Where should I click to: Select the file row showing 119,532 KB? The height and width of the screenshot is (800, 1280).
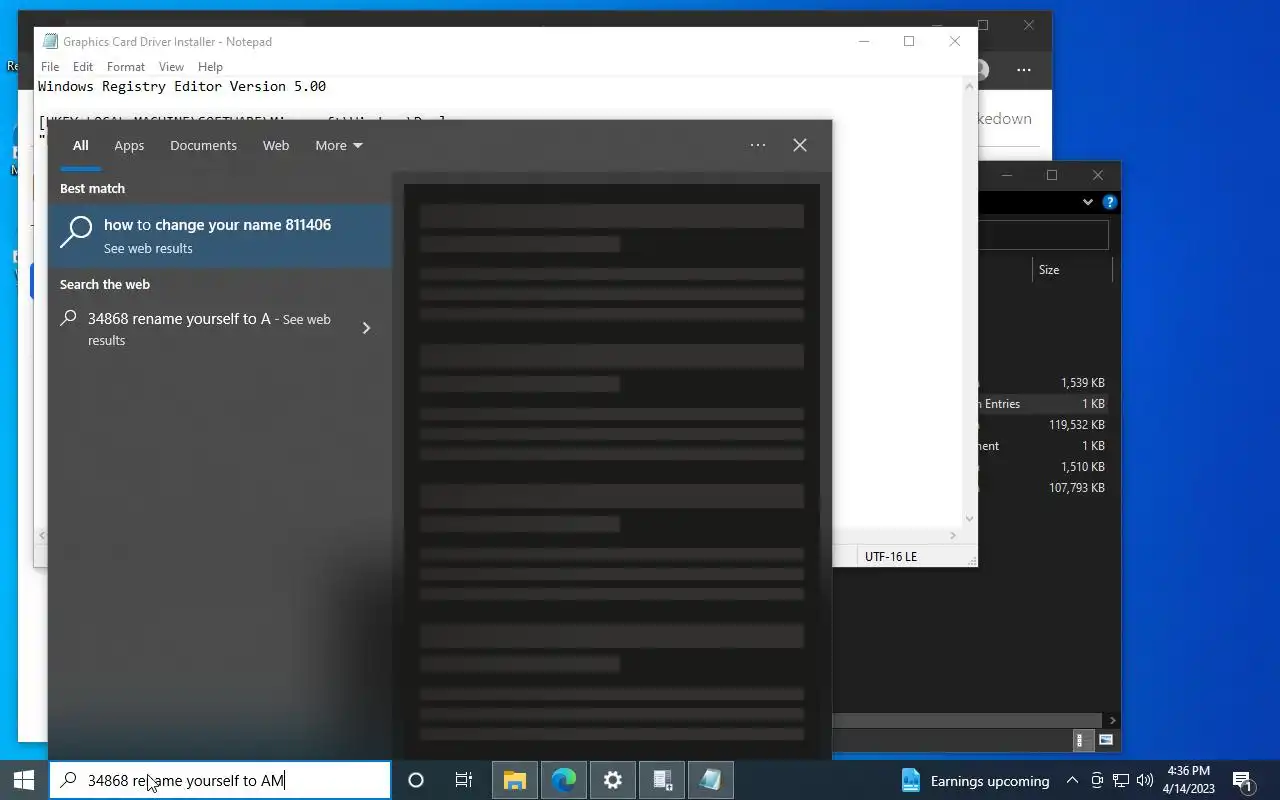1044,425
